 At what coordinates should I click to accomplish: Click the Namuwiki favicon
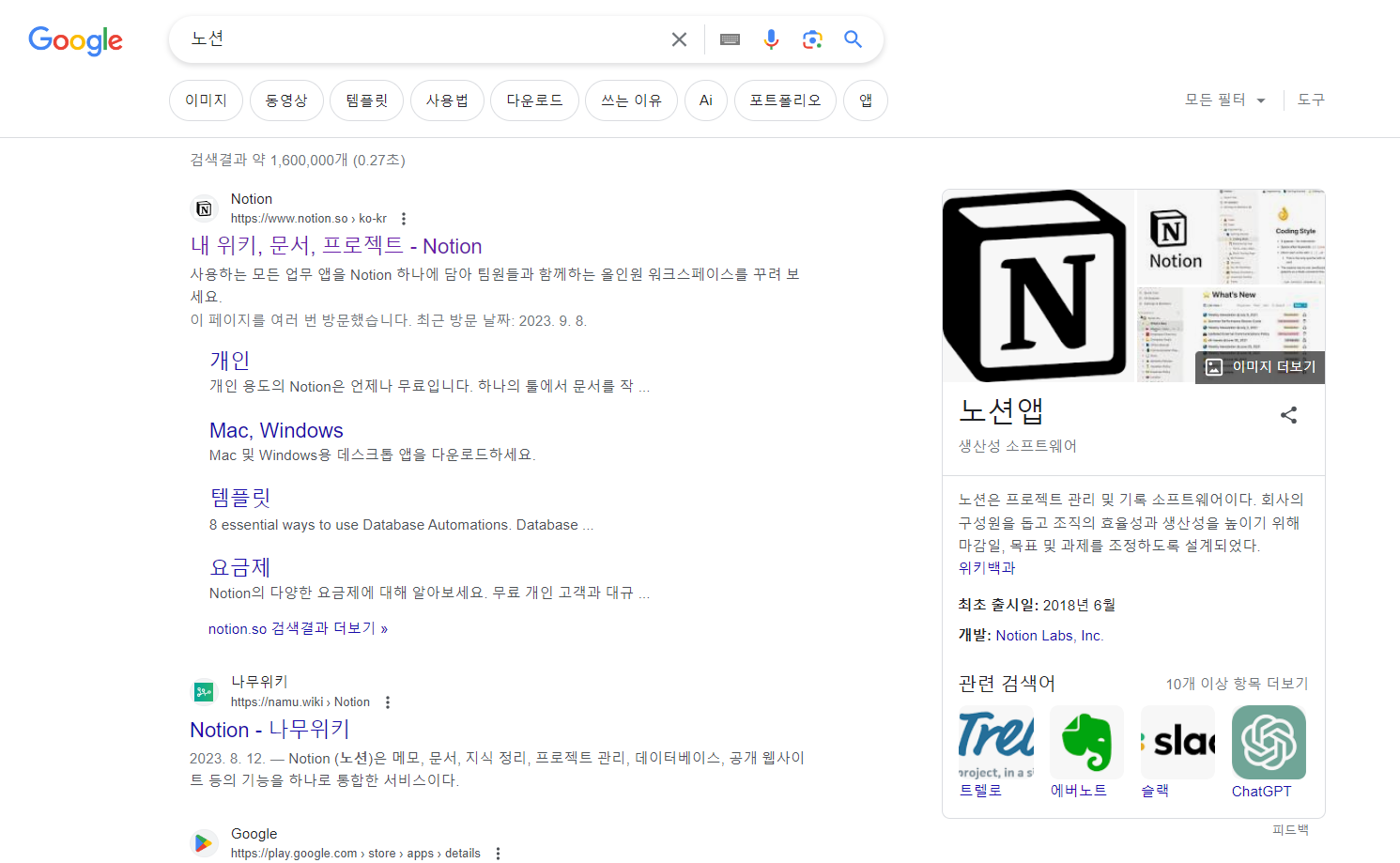[204, 692]
